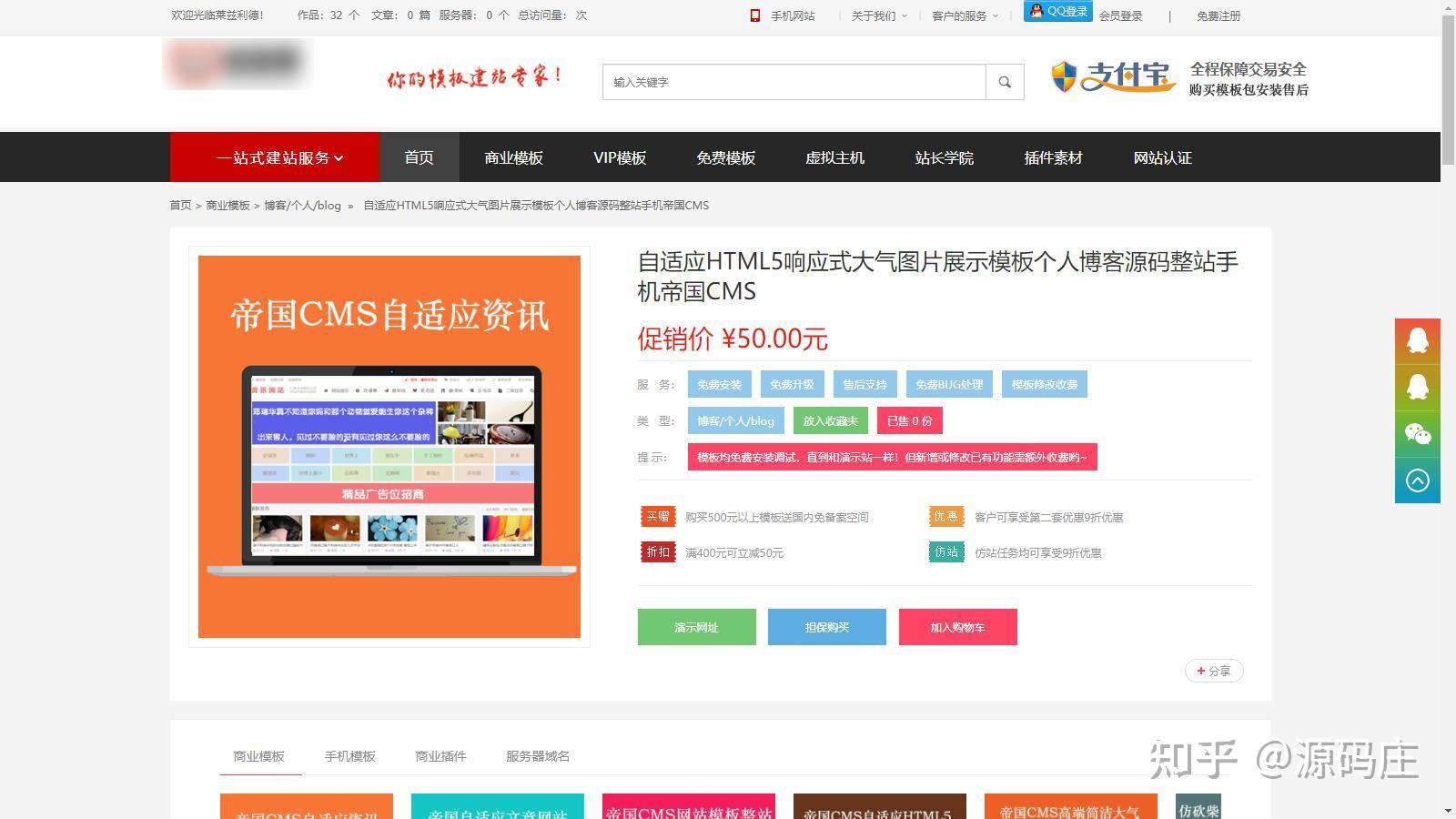Click 放入收藏夹 to favorite the template
1456x819 pixels.
coord(829,420)
